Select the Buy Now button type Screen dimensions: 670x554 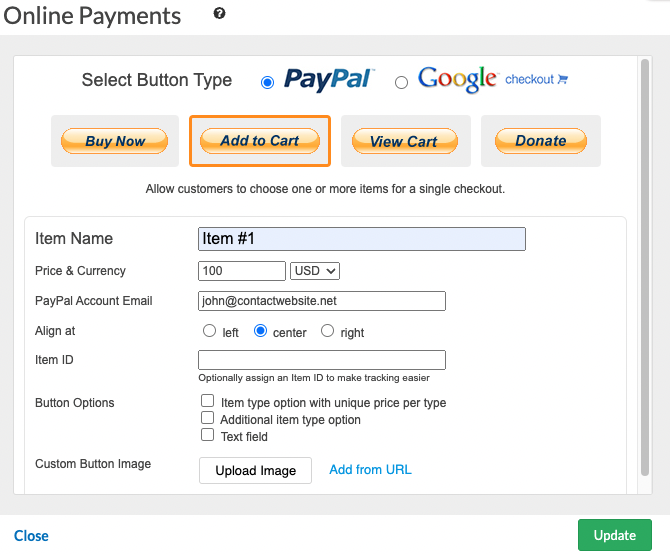pyautogui.click(x=115, y=141)
